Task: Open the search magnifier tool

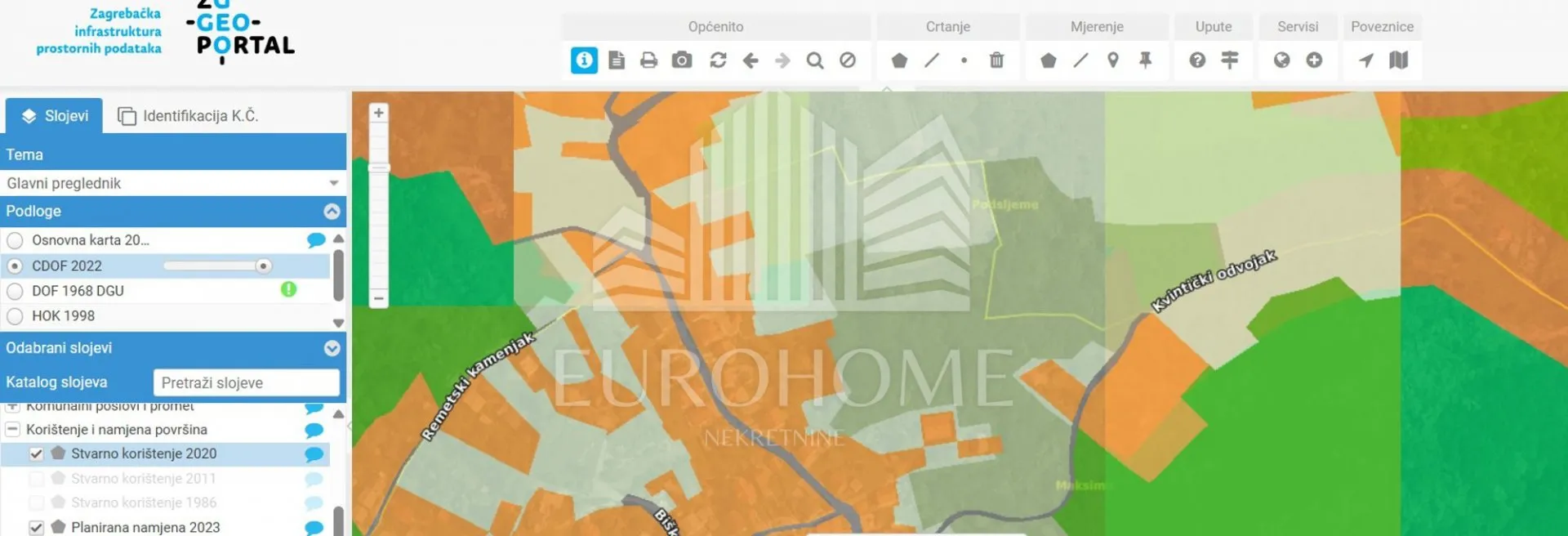Action: [815, 60]
